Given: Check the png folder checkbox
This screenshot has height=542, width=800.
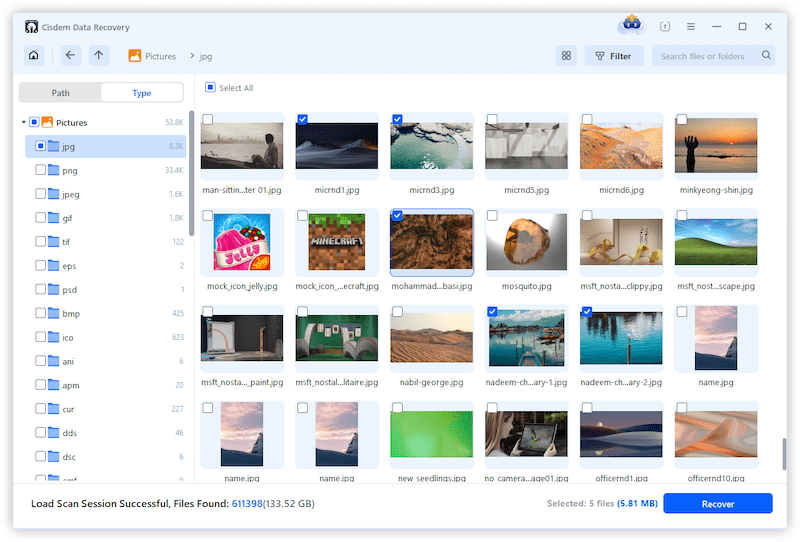Looking at the screenshot, I should [40, 169].
